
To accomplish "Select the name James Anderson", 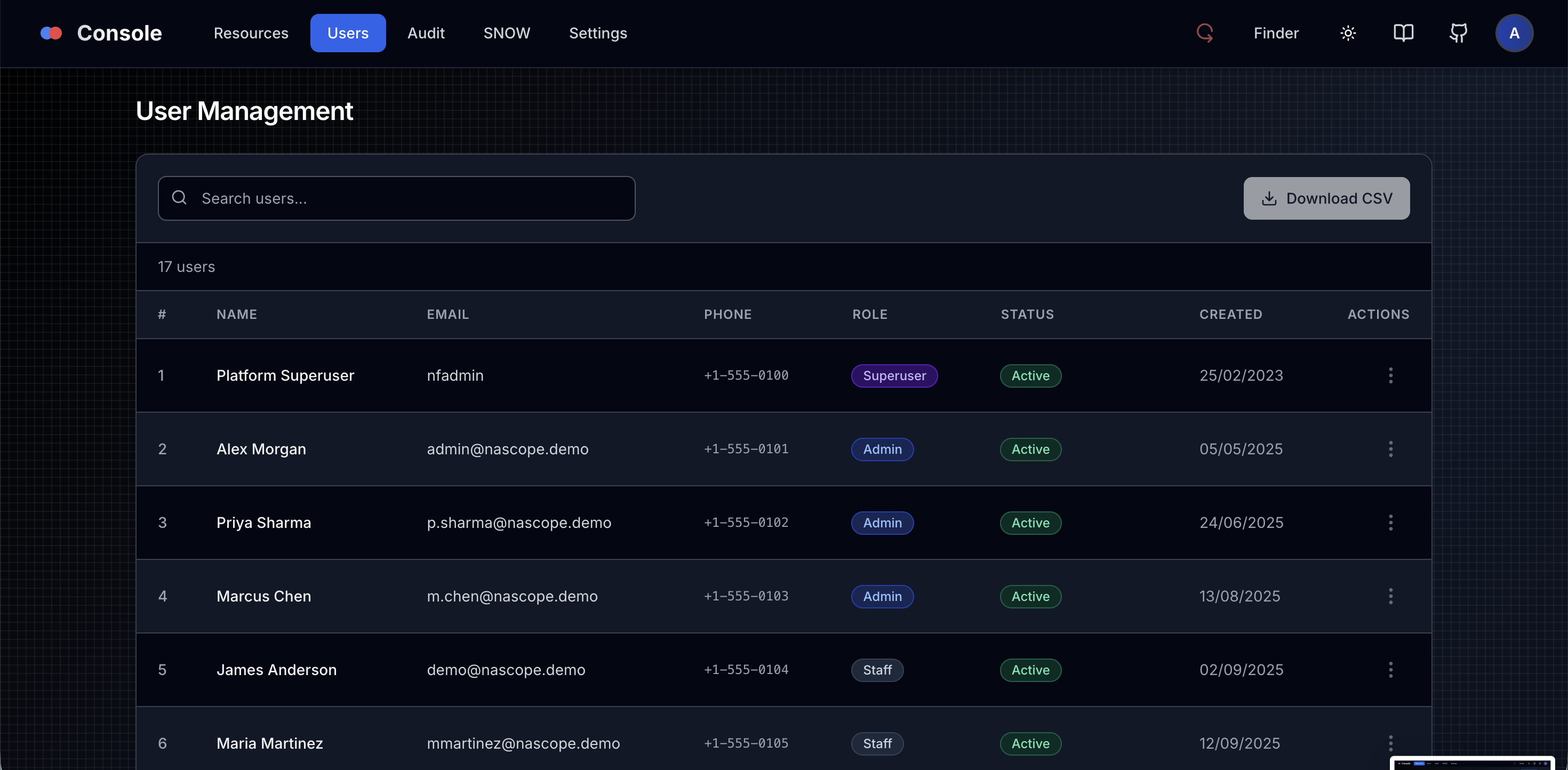I will coord(276,670).
